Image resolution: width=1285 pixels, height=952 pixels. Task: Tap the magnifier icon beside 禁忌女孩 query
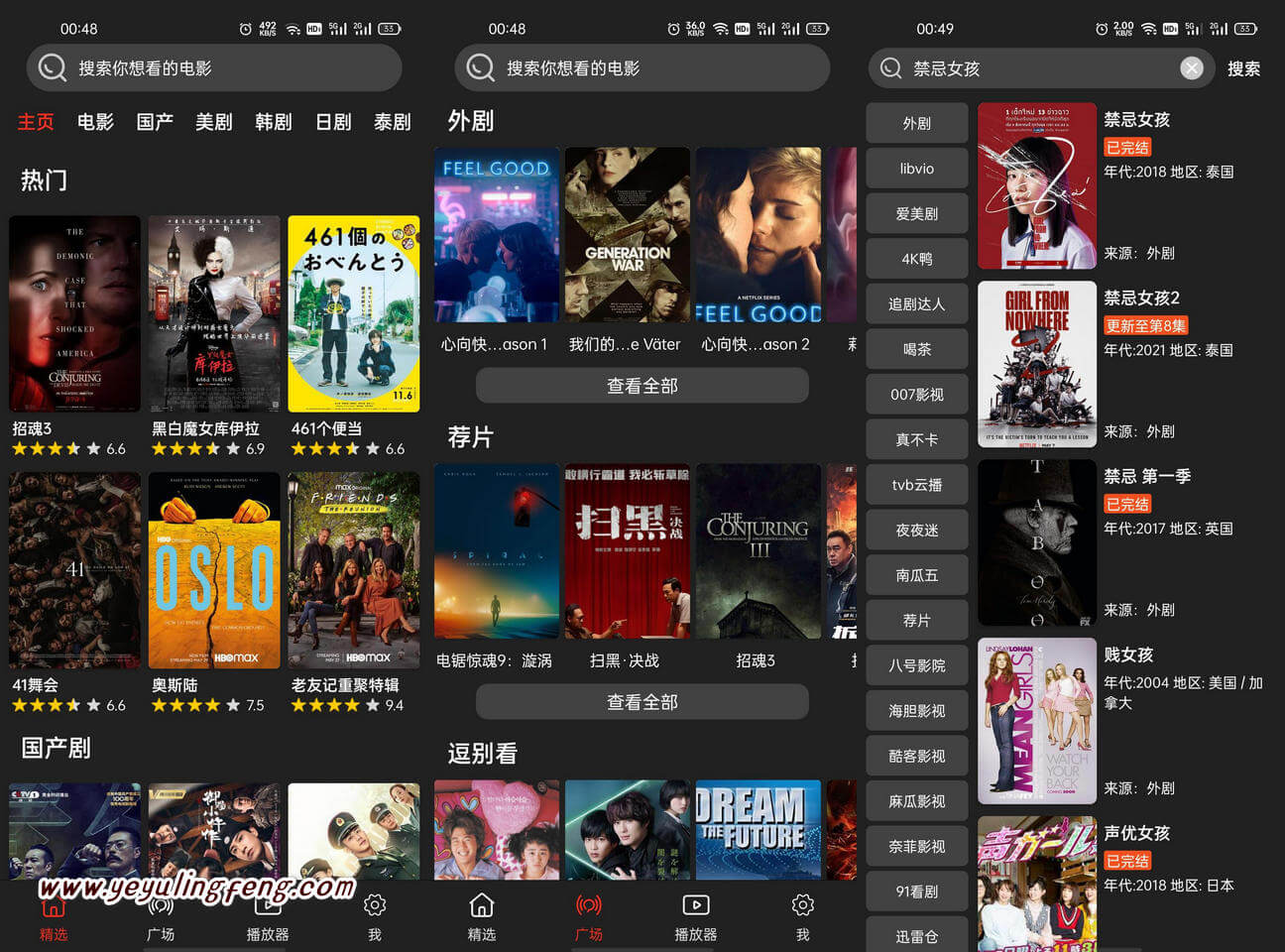[890, 68]
